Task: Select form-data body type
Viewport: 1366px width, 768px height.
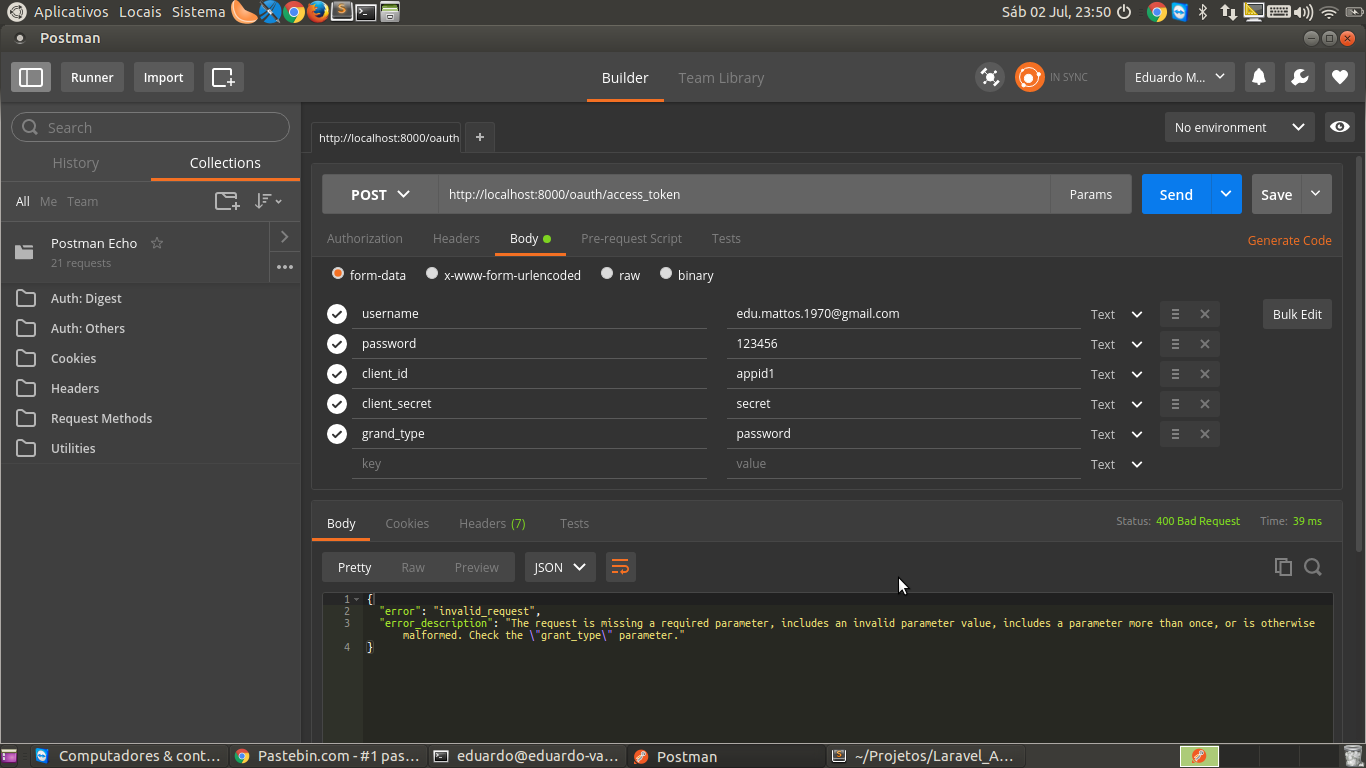Action: [338, 273]
